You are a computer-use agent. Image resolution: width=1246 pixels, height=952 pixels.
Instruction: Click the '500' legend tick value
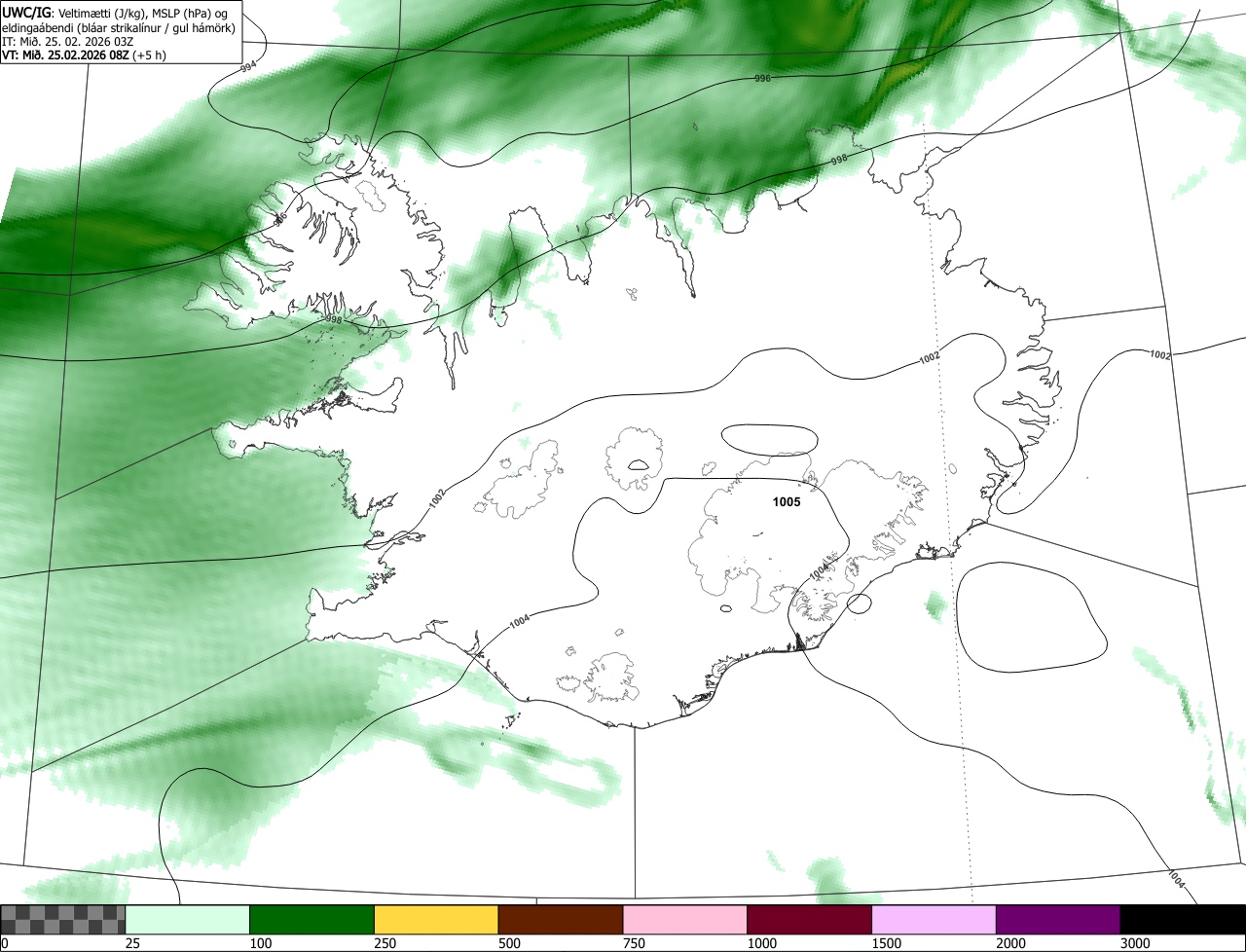pos(509,943)
